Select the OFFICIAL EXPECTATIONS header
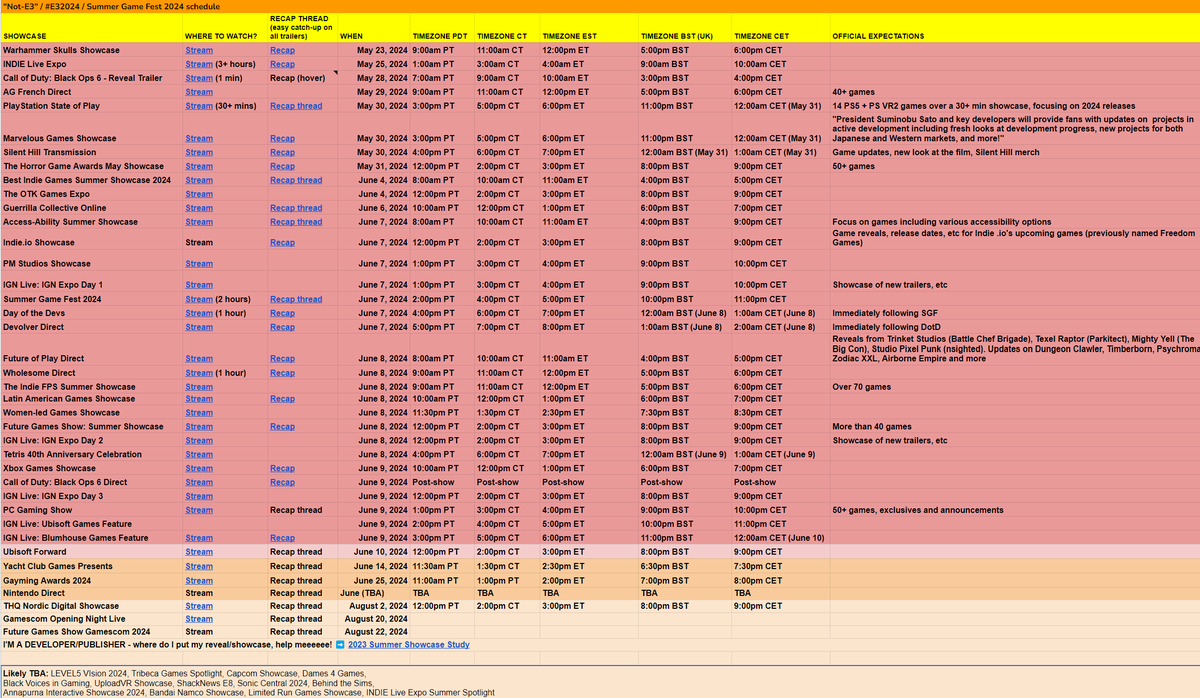This screenshot has height=698, width=1200. [x=1014, y=29]
